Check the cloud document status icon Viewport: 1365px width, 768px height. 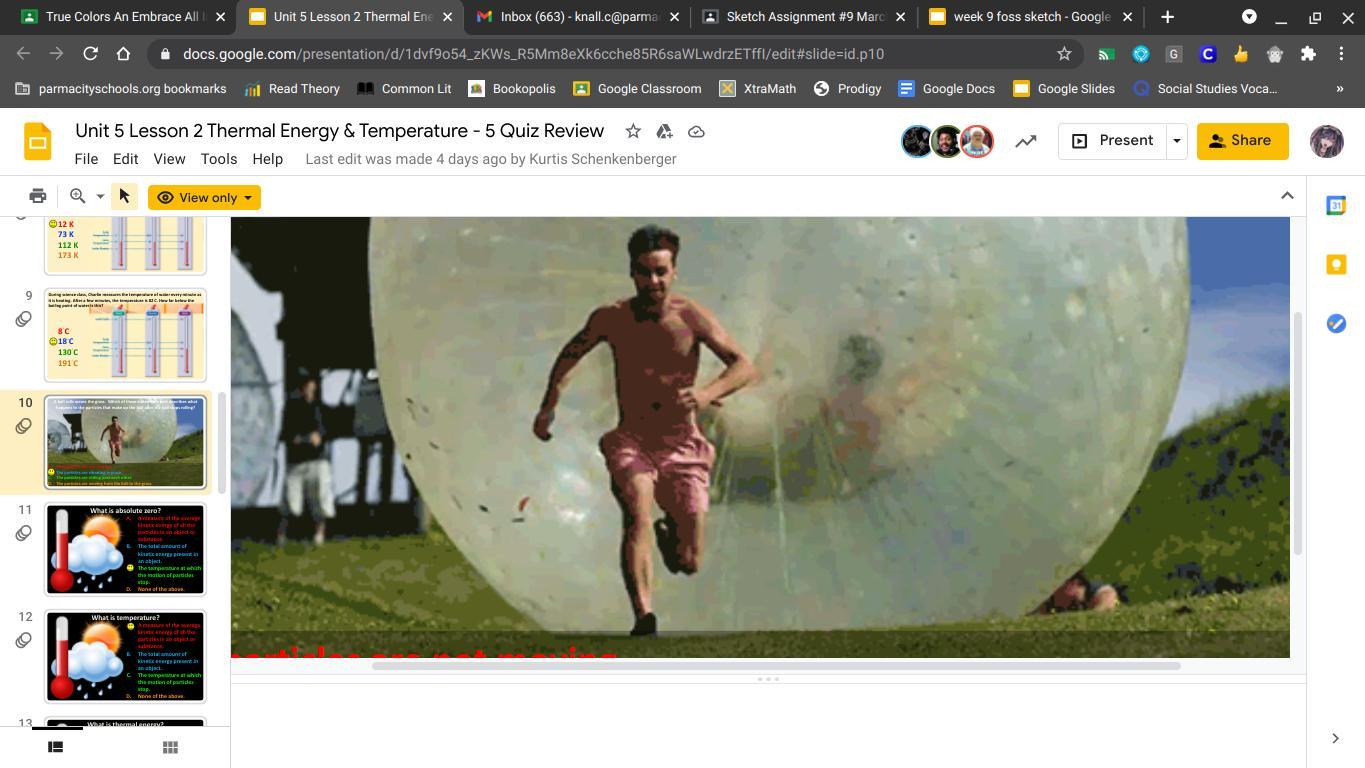pos(696,131)
